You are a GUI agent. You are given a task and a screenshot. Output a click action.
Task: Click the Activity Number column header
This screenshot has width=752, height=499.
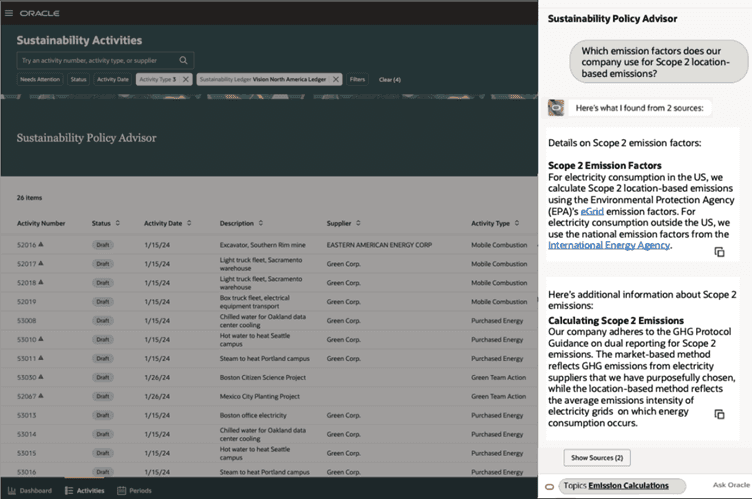tap(41, 223)
